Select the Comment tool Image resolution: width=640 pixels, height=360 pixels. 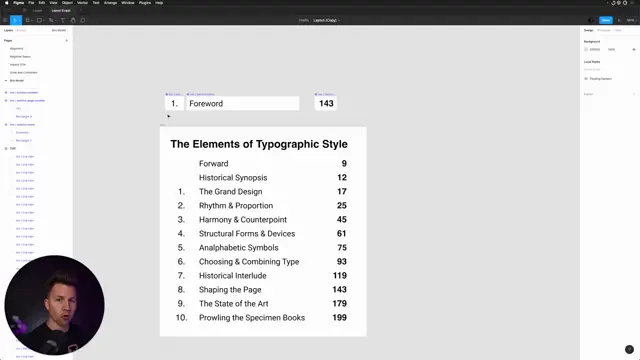click(83, 20)
